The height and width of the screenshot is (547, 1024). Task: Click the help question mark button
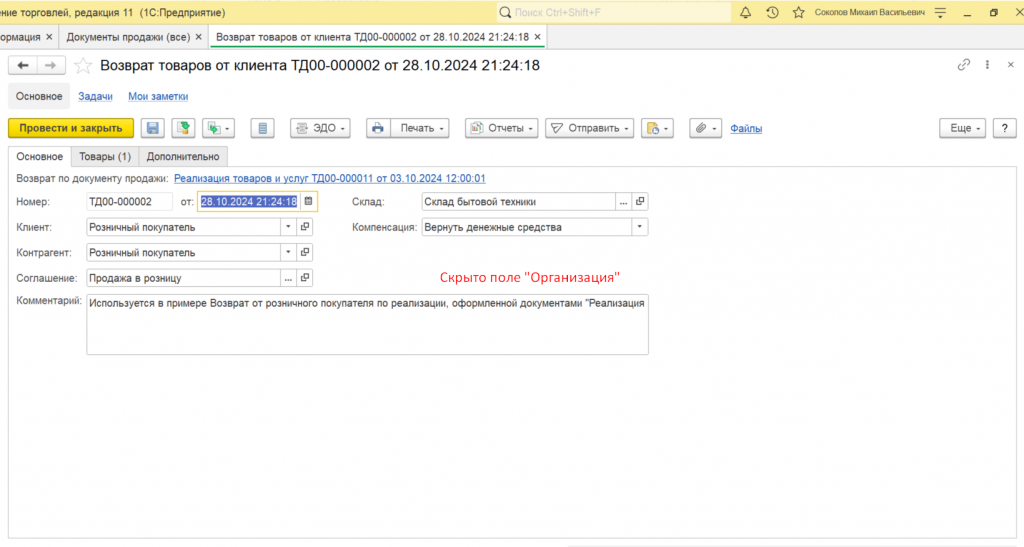(x=1004, y=128)
